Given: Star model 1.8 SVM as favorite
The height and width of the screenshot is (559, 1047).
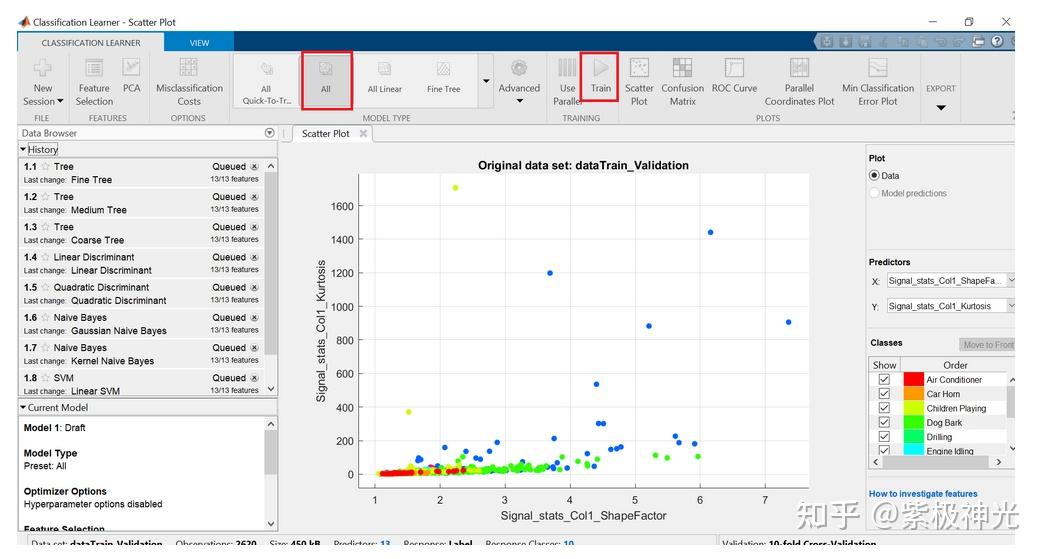Looking at the screenshot, I should coord(45,377).
